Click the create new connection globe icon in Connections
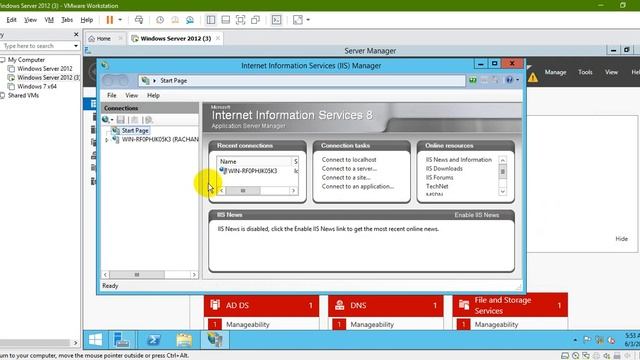640x360 pixels. (106, 120)
